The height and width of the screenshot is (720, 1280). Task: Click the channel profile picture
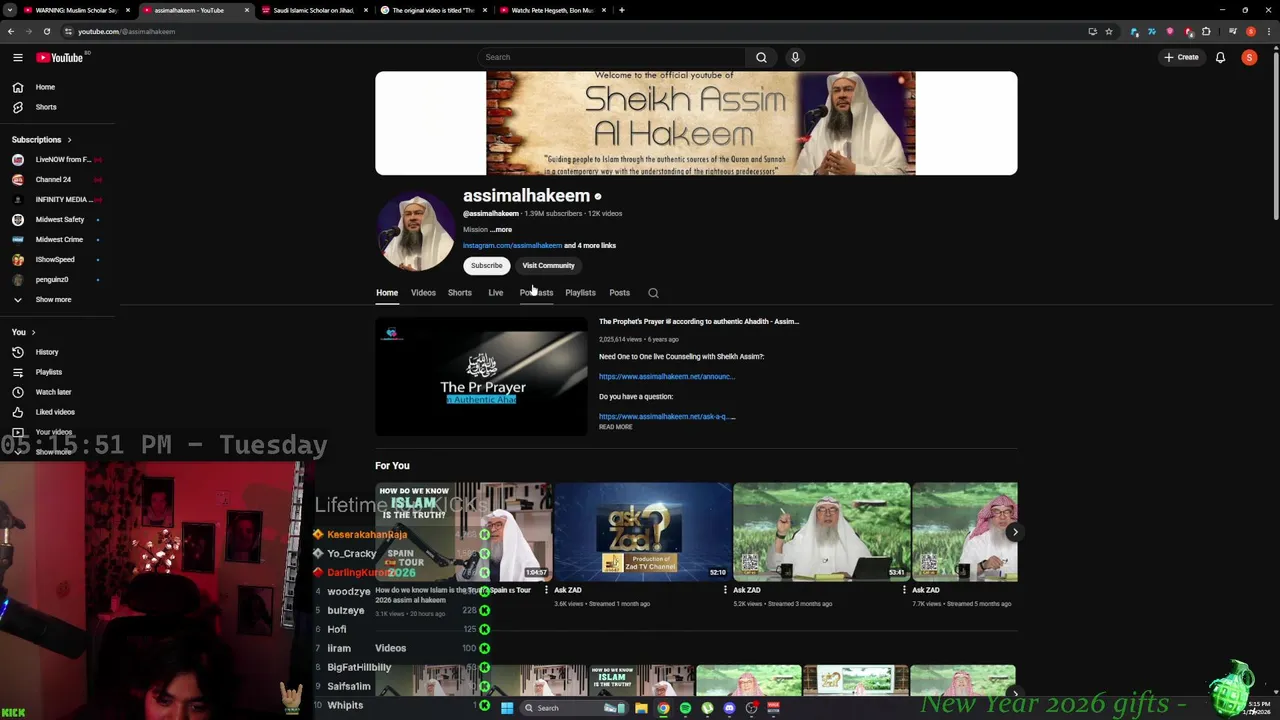415,232
